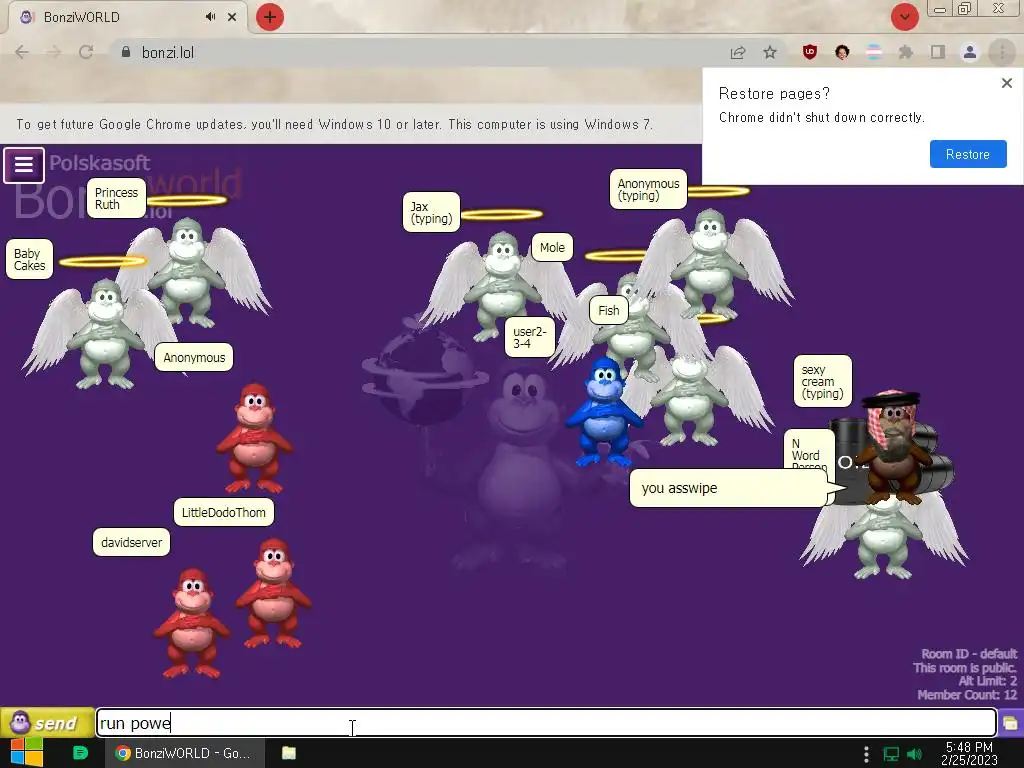The height and width of the screenshot is (768, 1024).
Task: Click the LittleDodoThom name tag
Action: pos(223,512)
